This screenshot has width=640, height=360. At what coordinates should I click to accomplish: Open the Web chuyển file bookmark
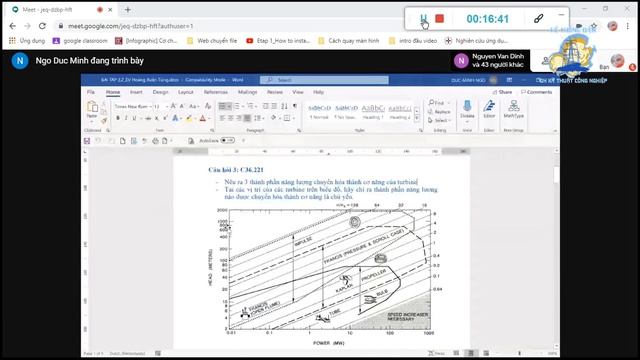click(x=212, y=41)
